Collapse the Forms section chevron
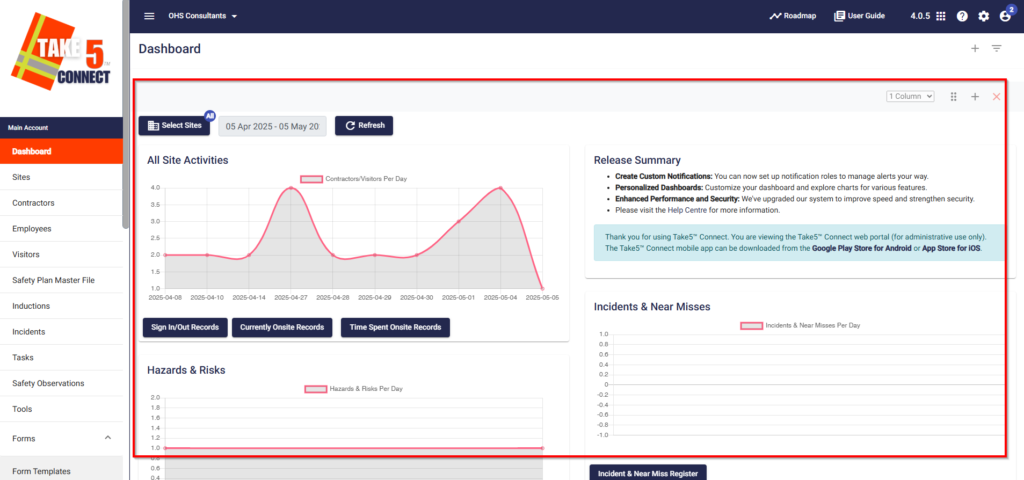This screenshot has height=480, width=1024. (108, 438)
